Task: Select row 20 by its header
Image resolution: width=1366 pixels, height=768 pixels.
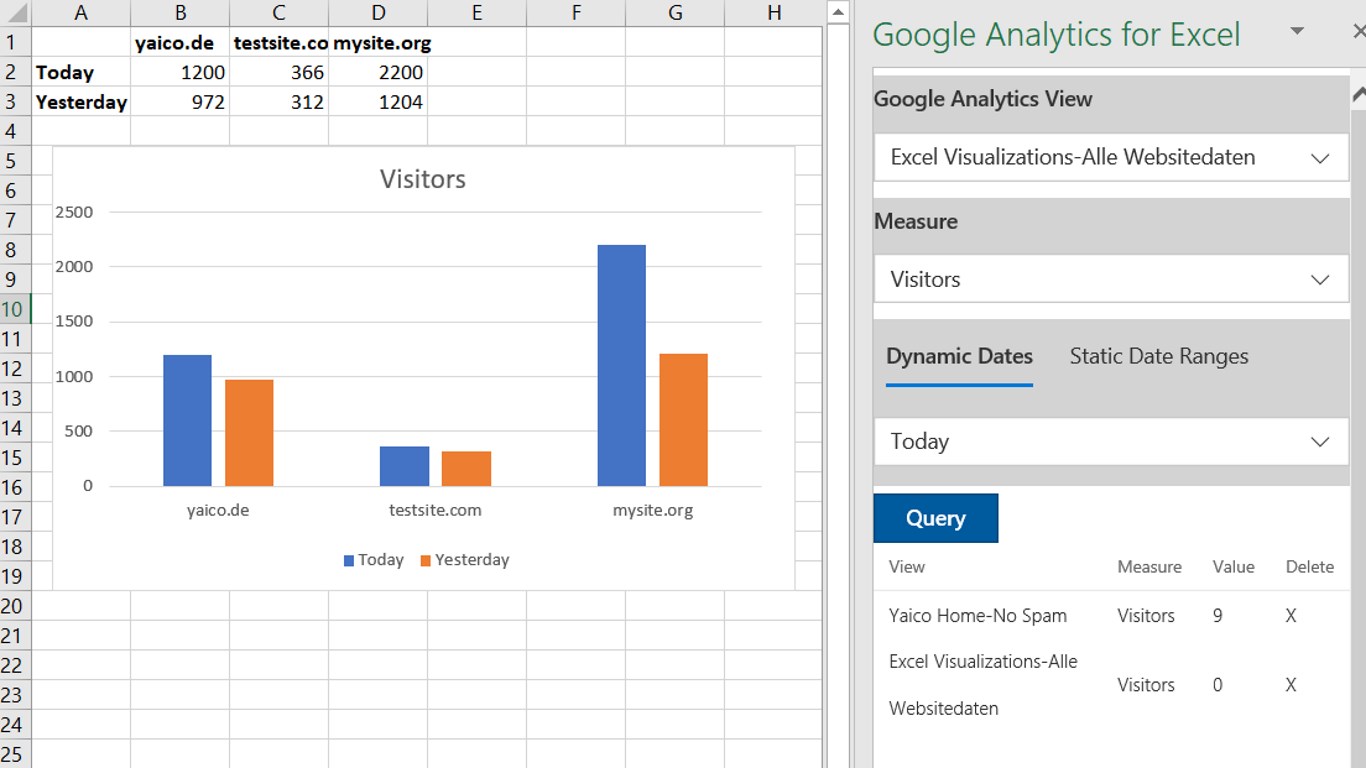Action: coord(15,606)
